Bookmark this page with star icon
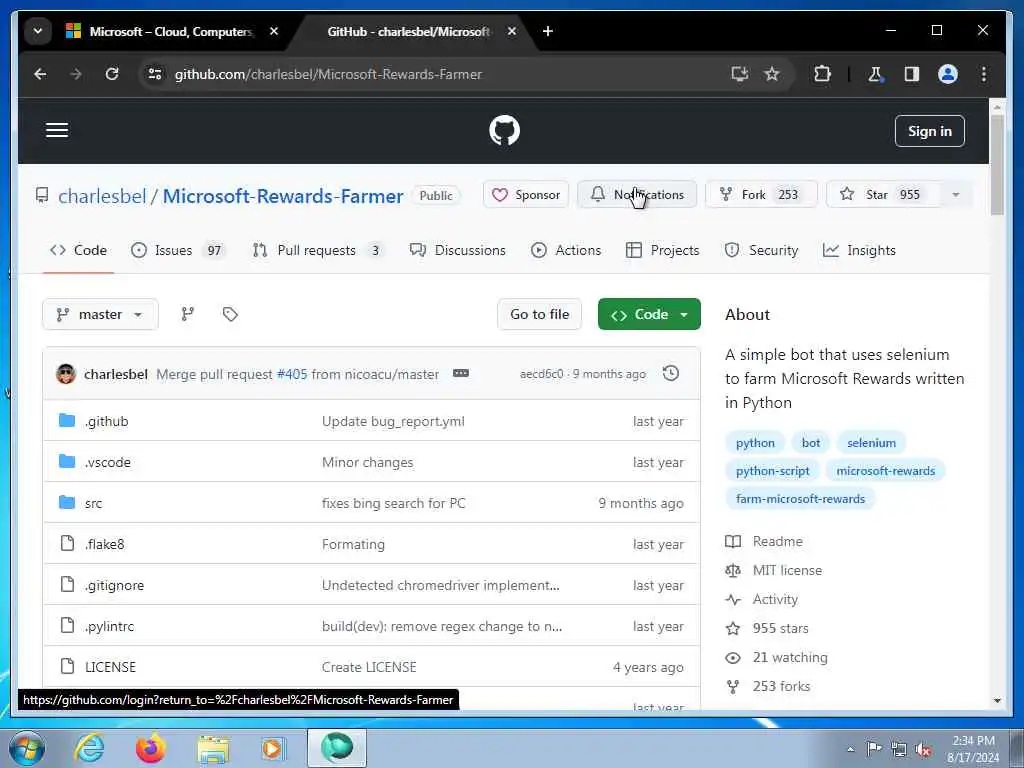 point(772,74)
